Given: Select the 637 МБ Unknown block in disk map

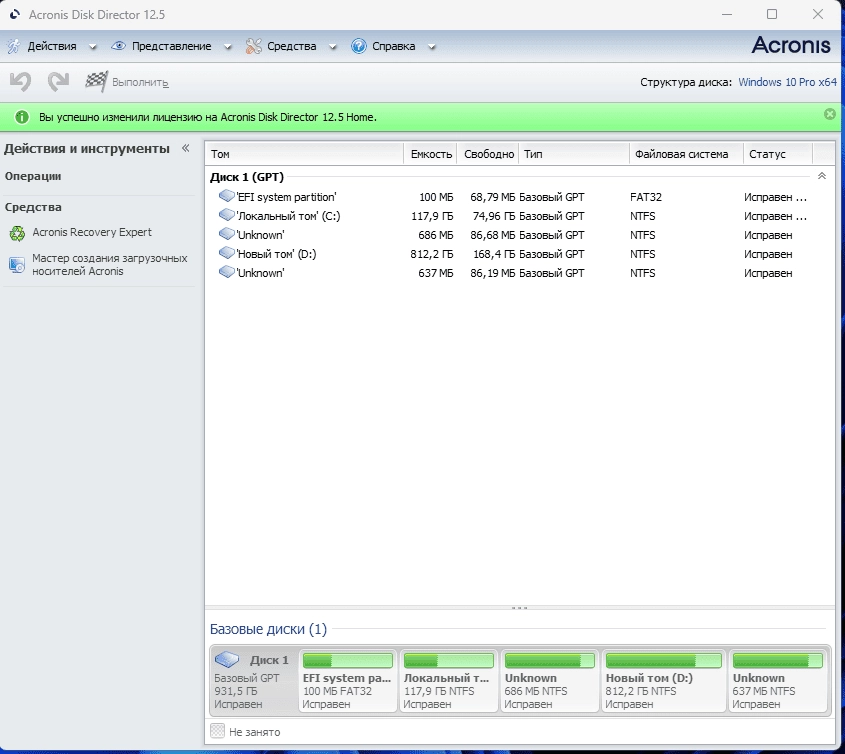Looking at the screenshot, I should pyautogui.click(x=778, y=681).
